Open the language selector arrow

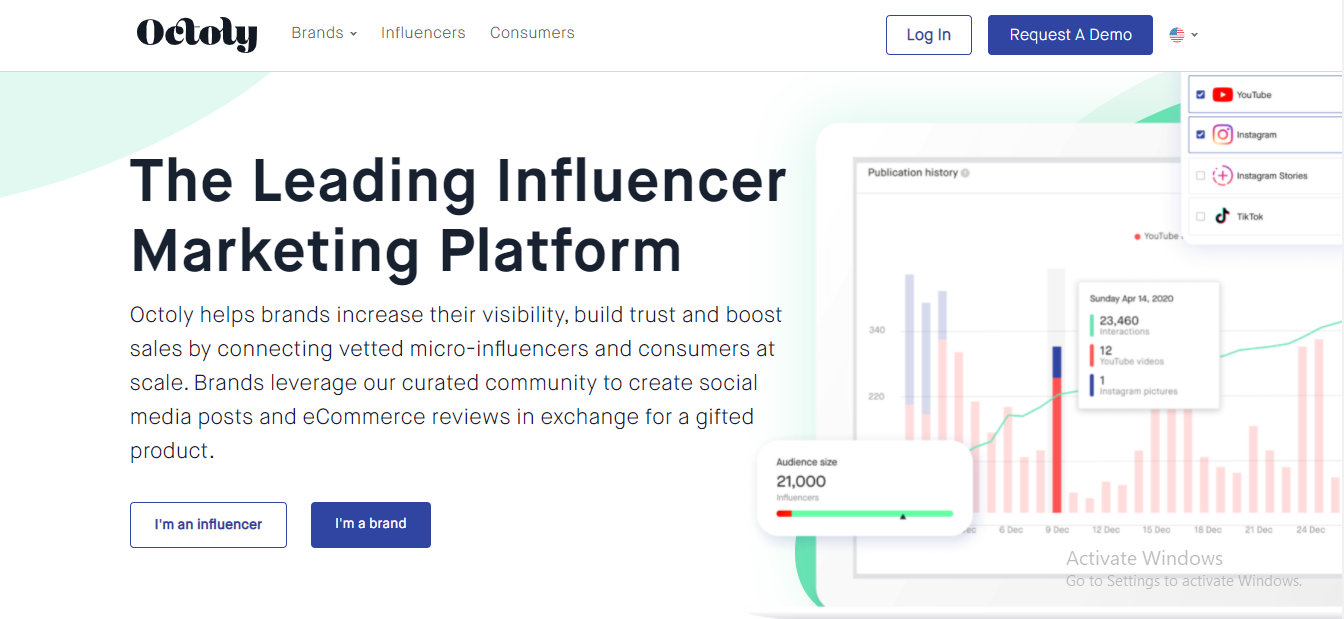(1195, 35)
